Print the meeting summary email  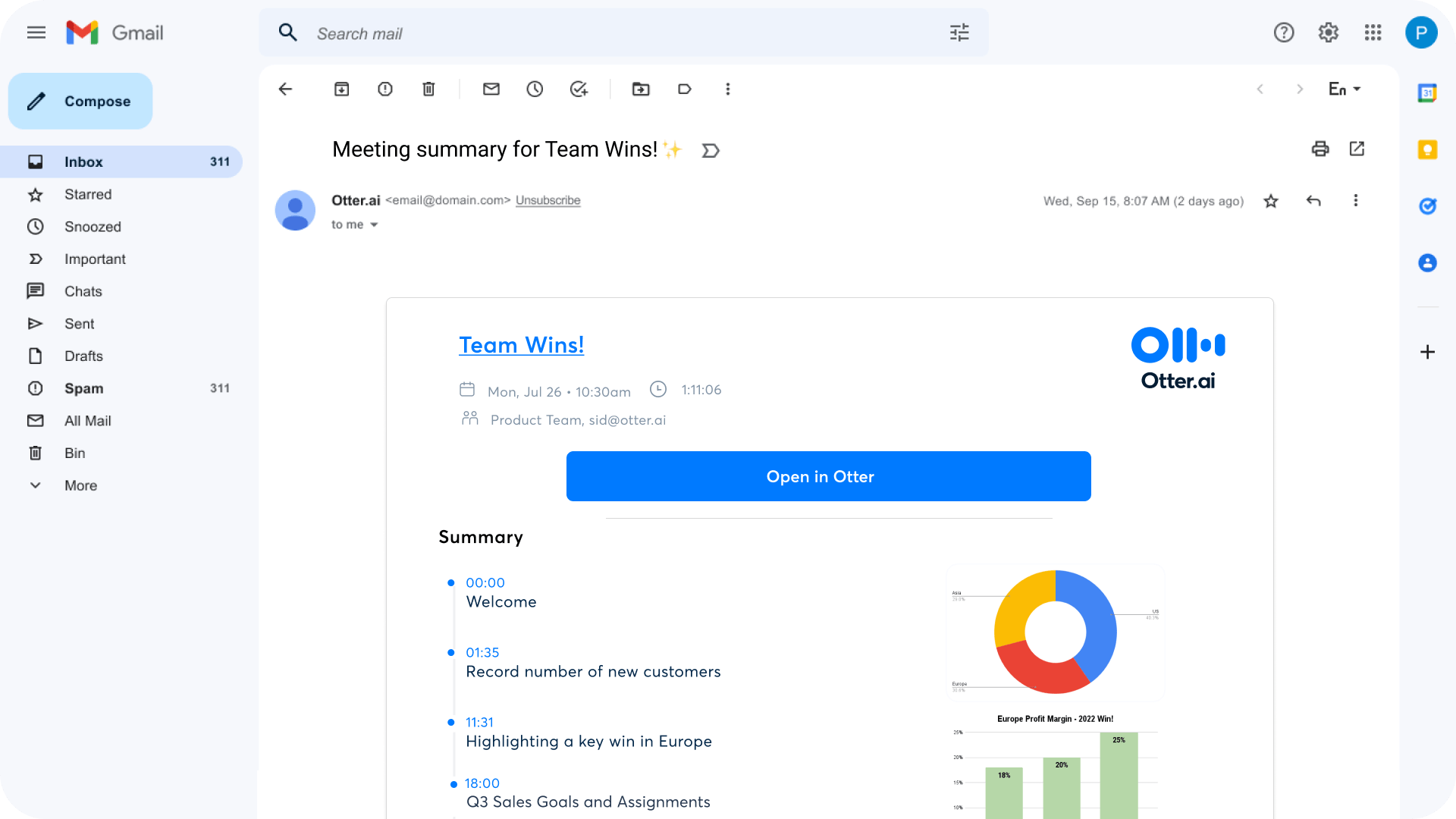coord(1321,149)
